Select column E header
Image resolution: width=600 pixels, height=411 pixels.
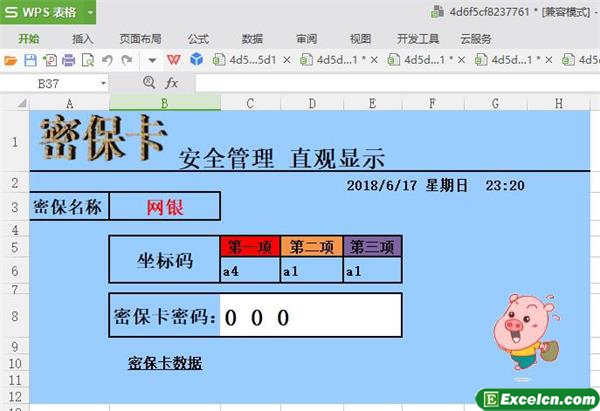click(x=372, y=103)
